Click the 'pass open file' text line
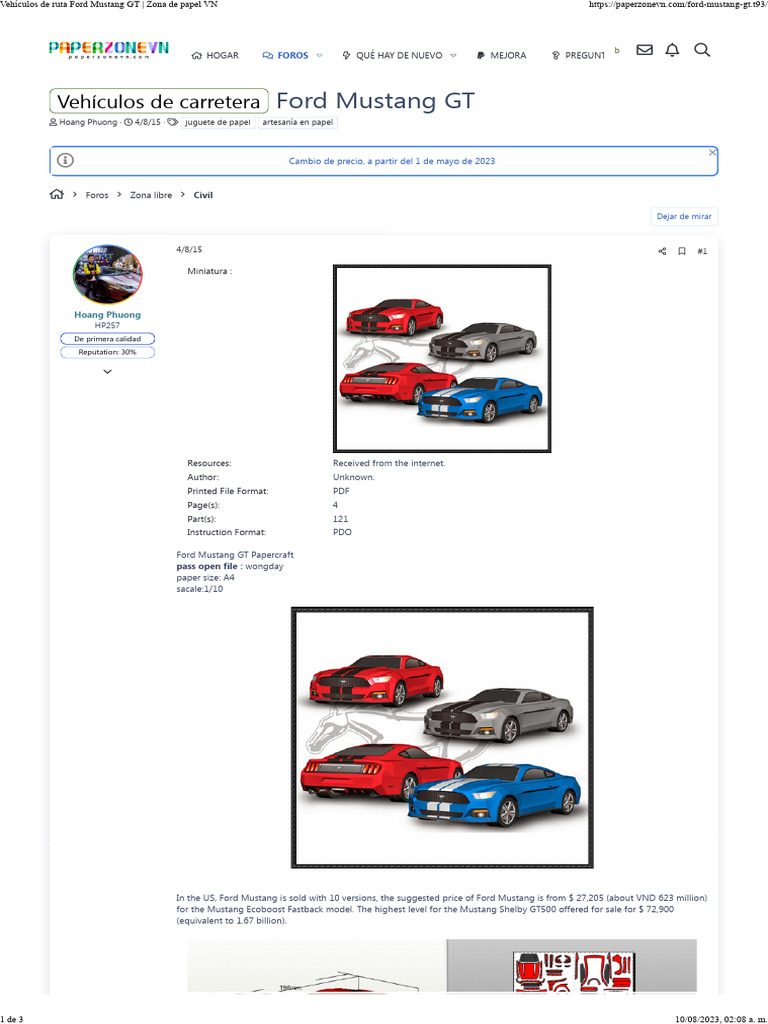The image size is (768, 1024). (230, 566)
